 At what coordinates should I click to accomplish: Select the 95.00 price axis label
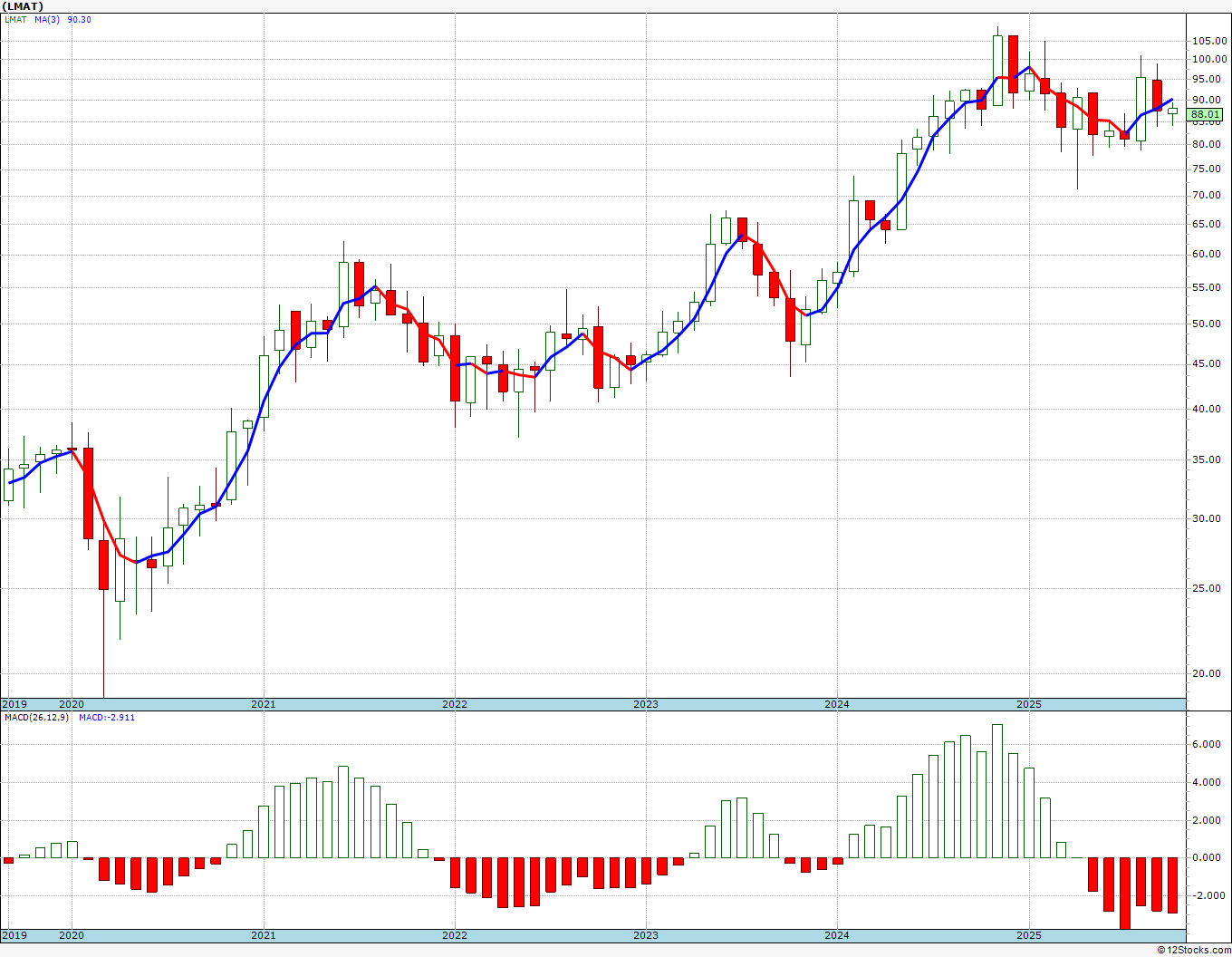point(1208,79)
